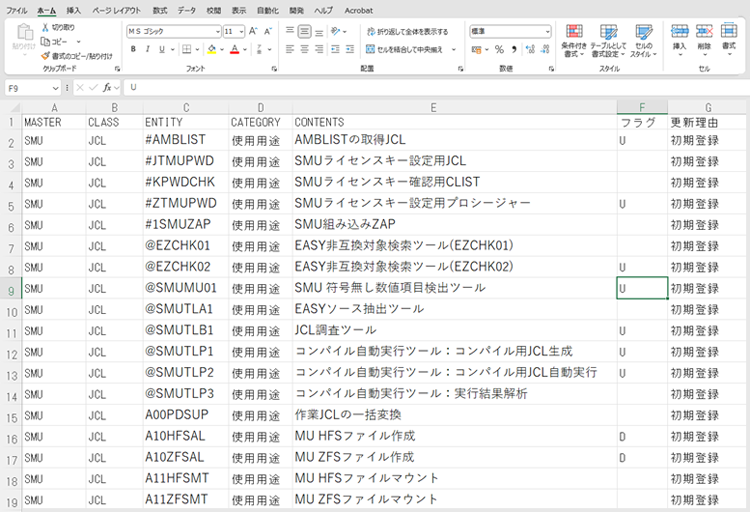Open the Acrobat tab
Image resolution: width=750 pixels, height=512 pixels.
click(x=358, y=11)
